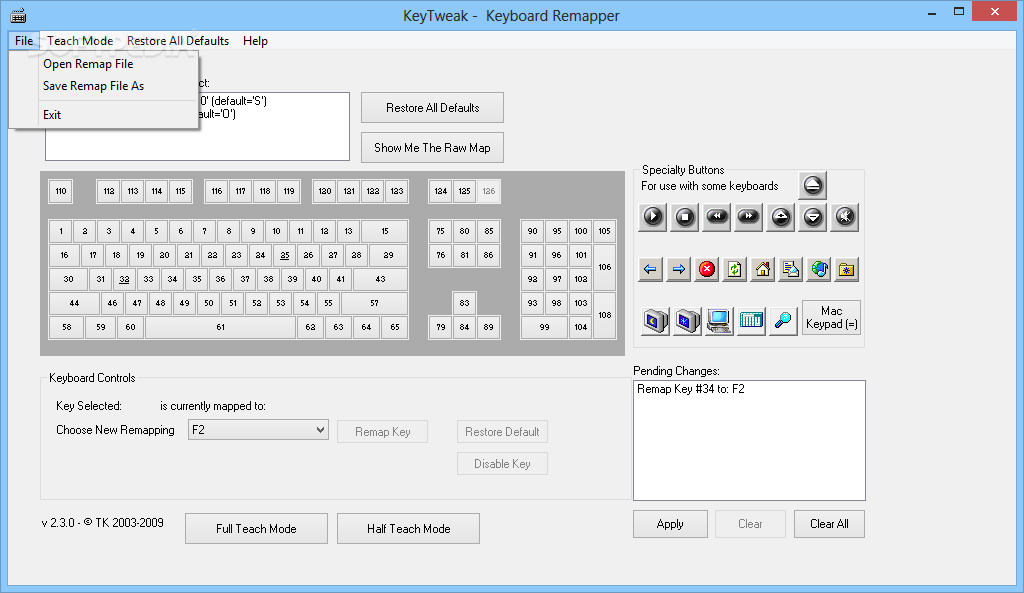Select keyboard key 89
The height and width of the screenshot is (593, 1024).
pos(488,327)
